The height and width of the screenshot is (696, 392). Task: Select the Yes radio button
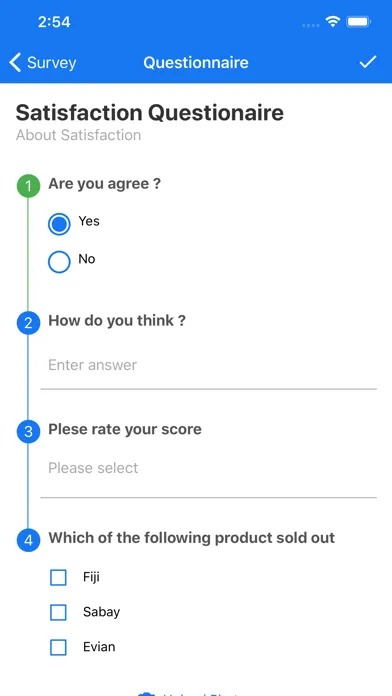(59, 224)
